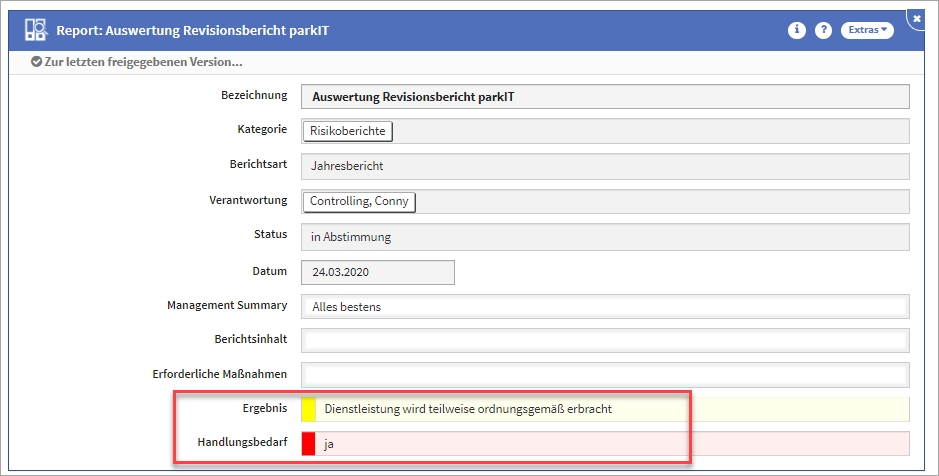Click the yellow Ergebnis color indicator

308,409
